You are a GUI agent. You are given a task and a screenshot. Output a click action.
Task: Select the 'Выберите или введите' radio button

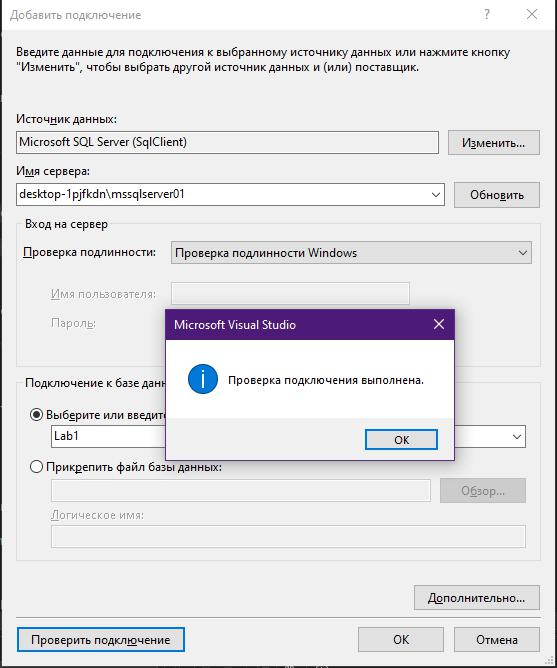pyautogui.click(x=36, y=415)
